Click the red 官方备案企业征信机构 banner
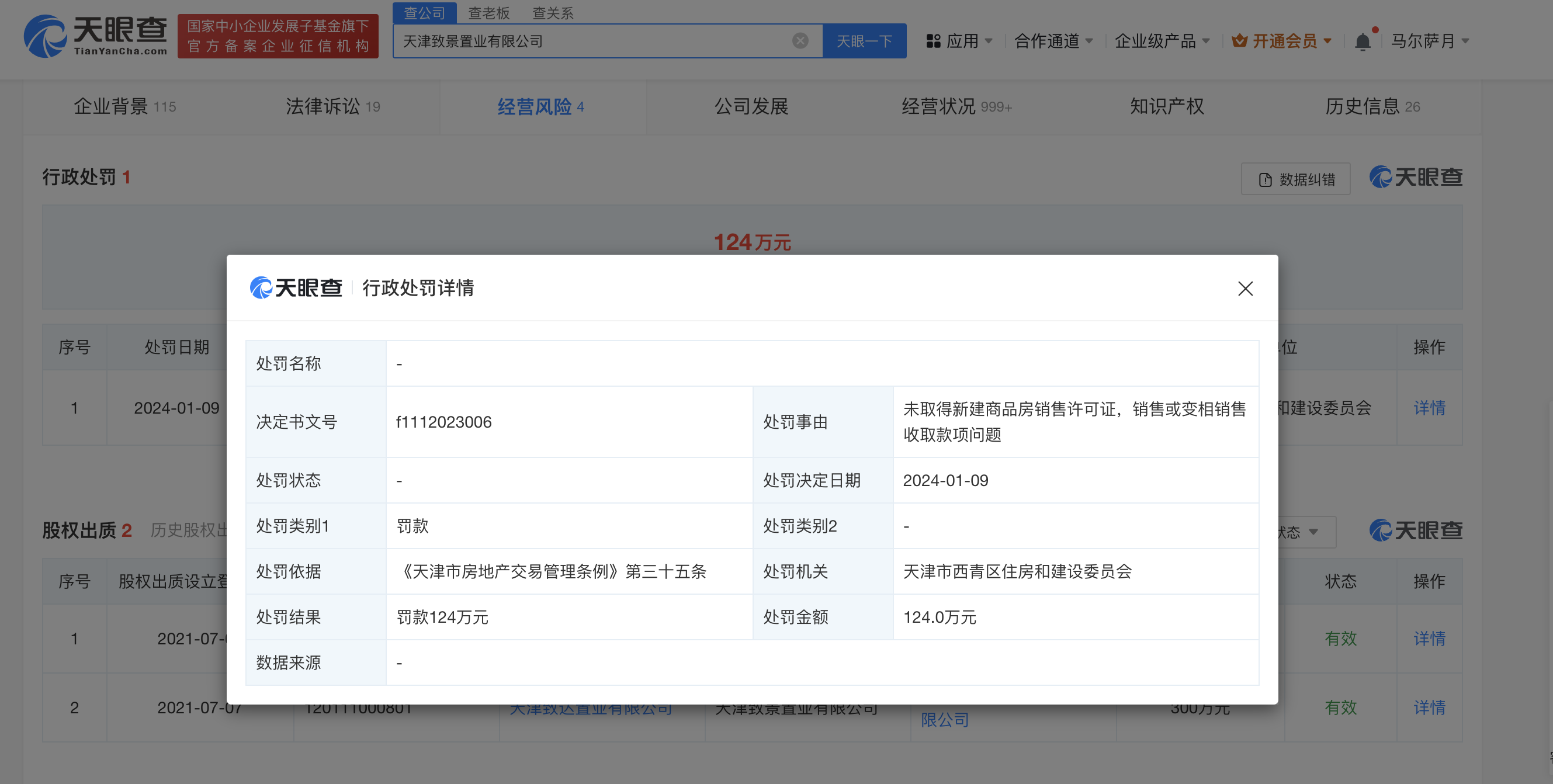This screenshot has width=1553, height=784. [278, 36]
